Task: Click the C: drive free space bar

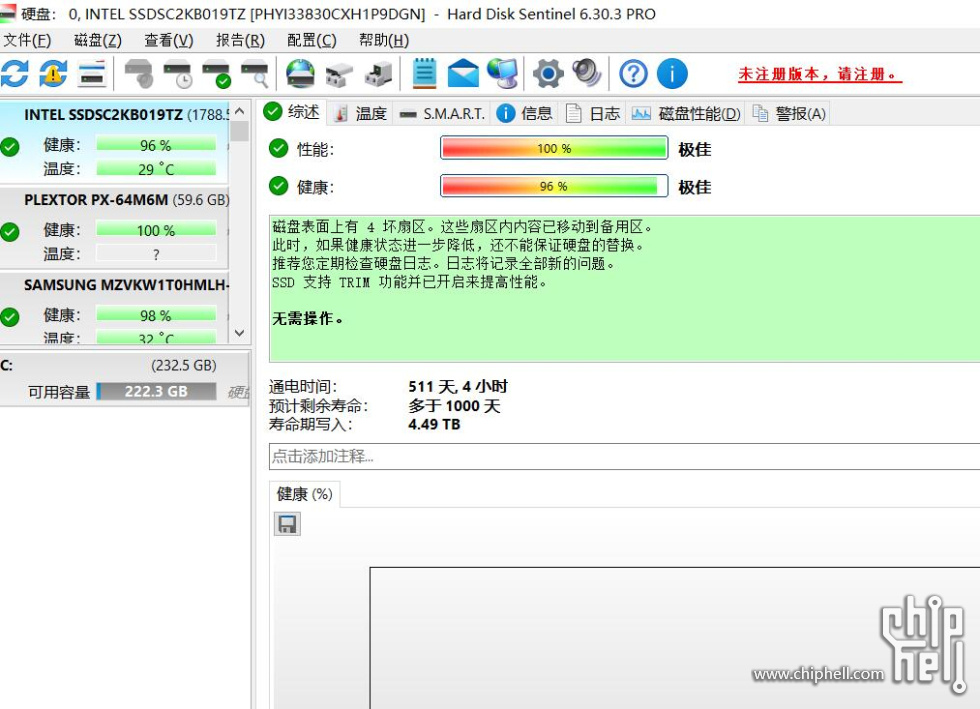Action: (156, 391)
